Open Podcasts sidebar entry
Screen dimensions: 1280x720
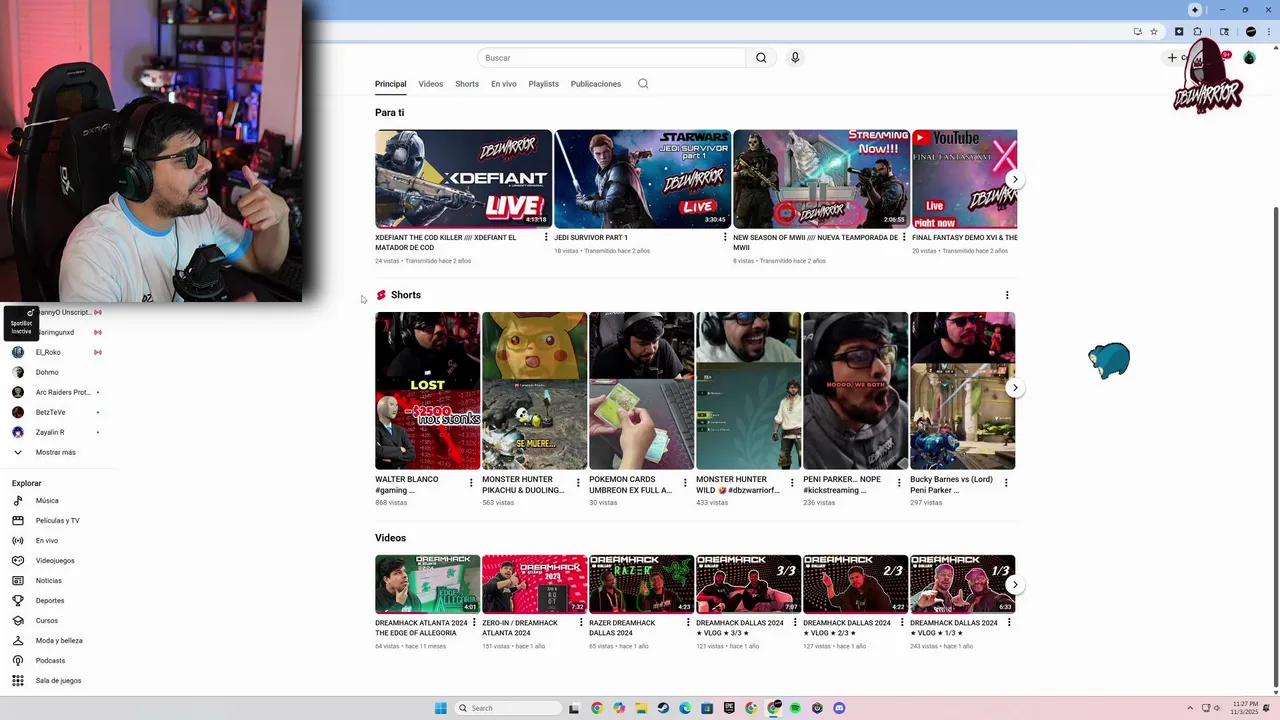coord(50,660)
